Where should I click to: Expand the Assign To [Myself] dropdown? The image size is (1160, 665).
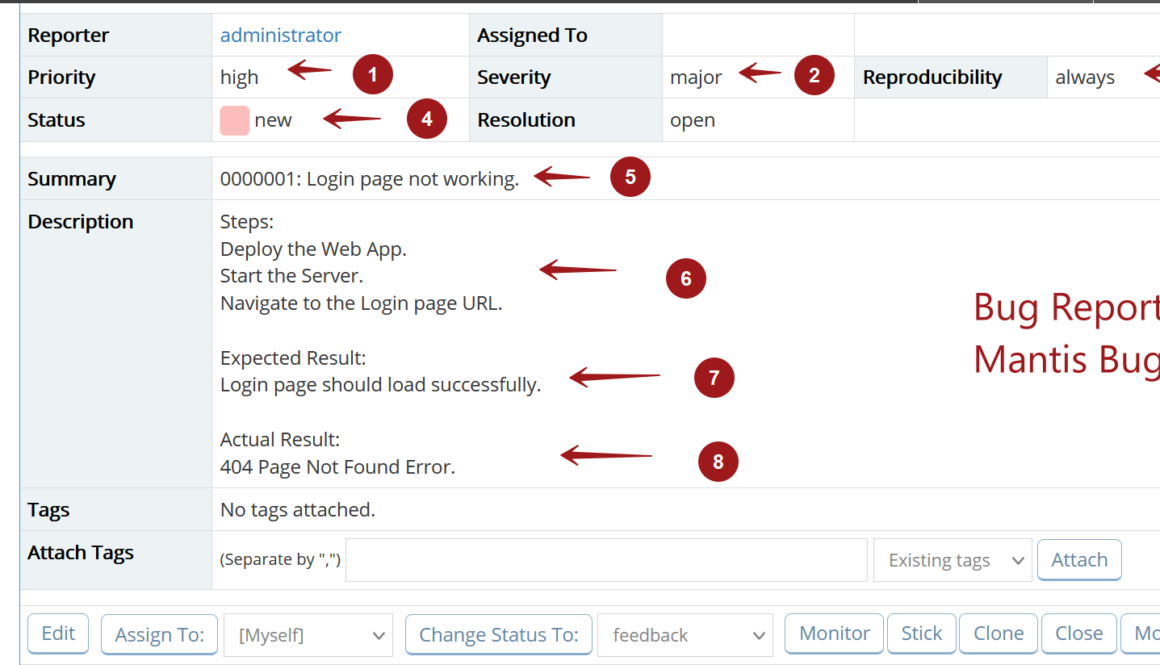point(308,635)
